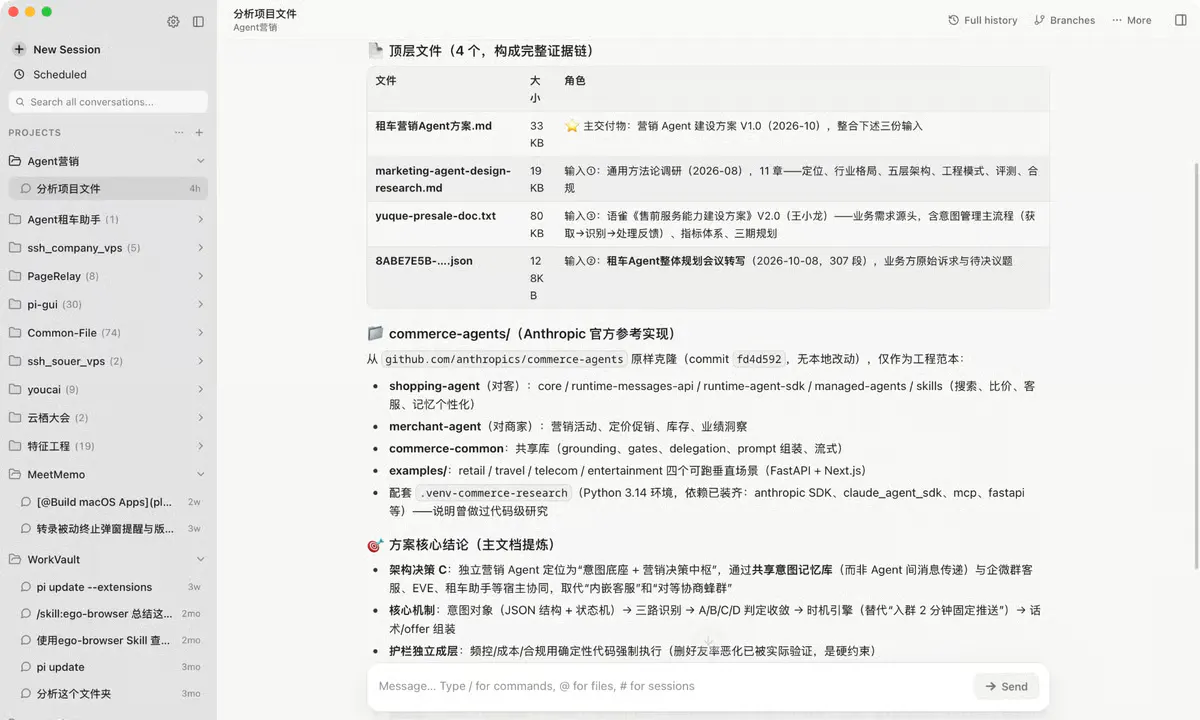The height and width of the screenshot is (720, 1200).
Task: Click the Agent营销 folder icon
Action: (x=15, y=161)
